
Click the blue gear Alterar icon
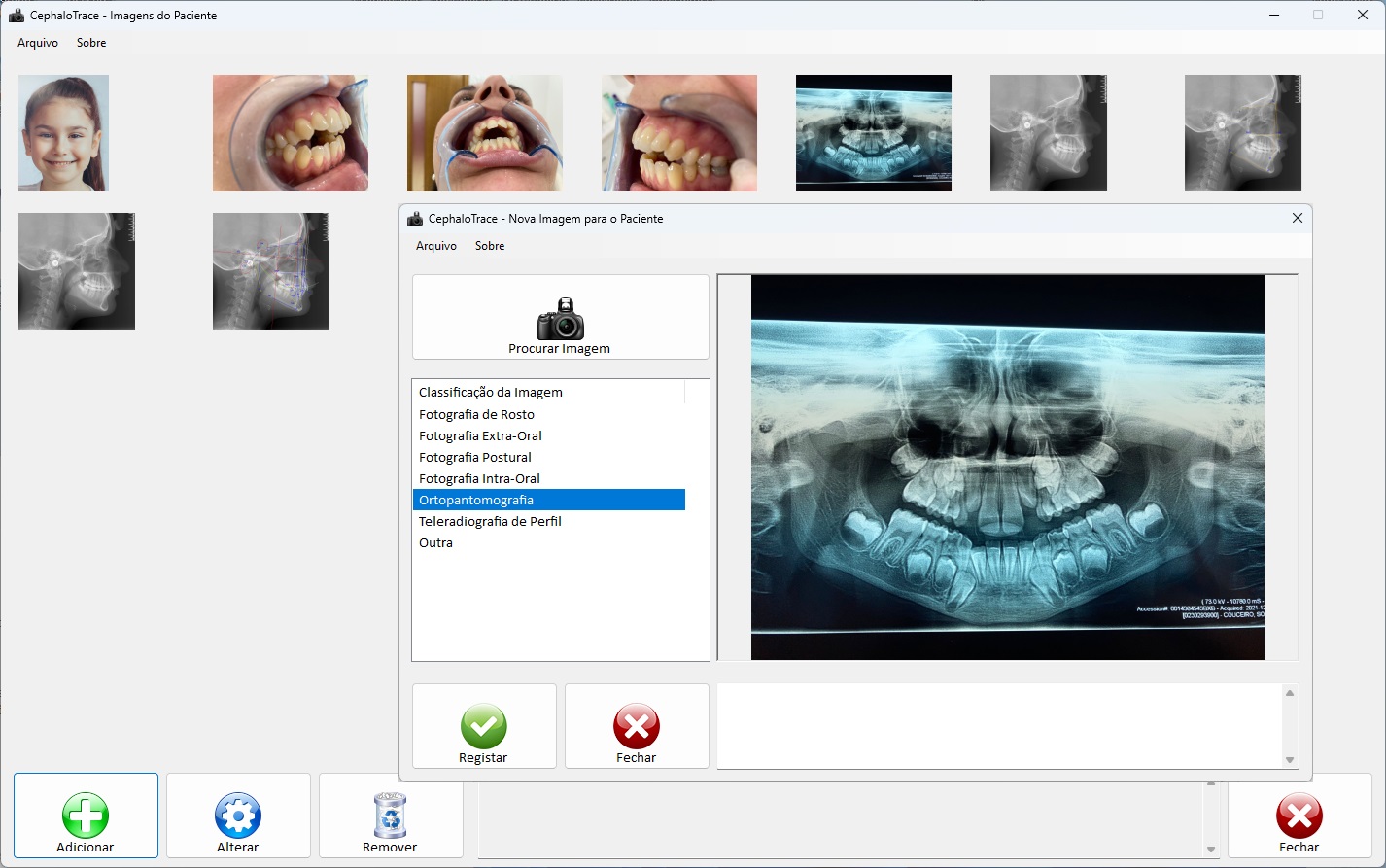(238, 816)
